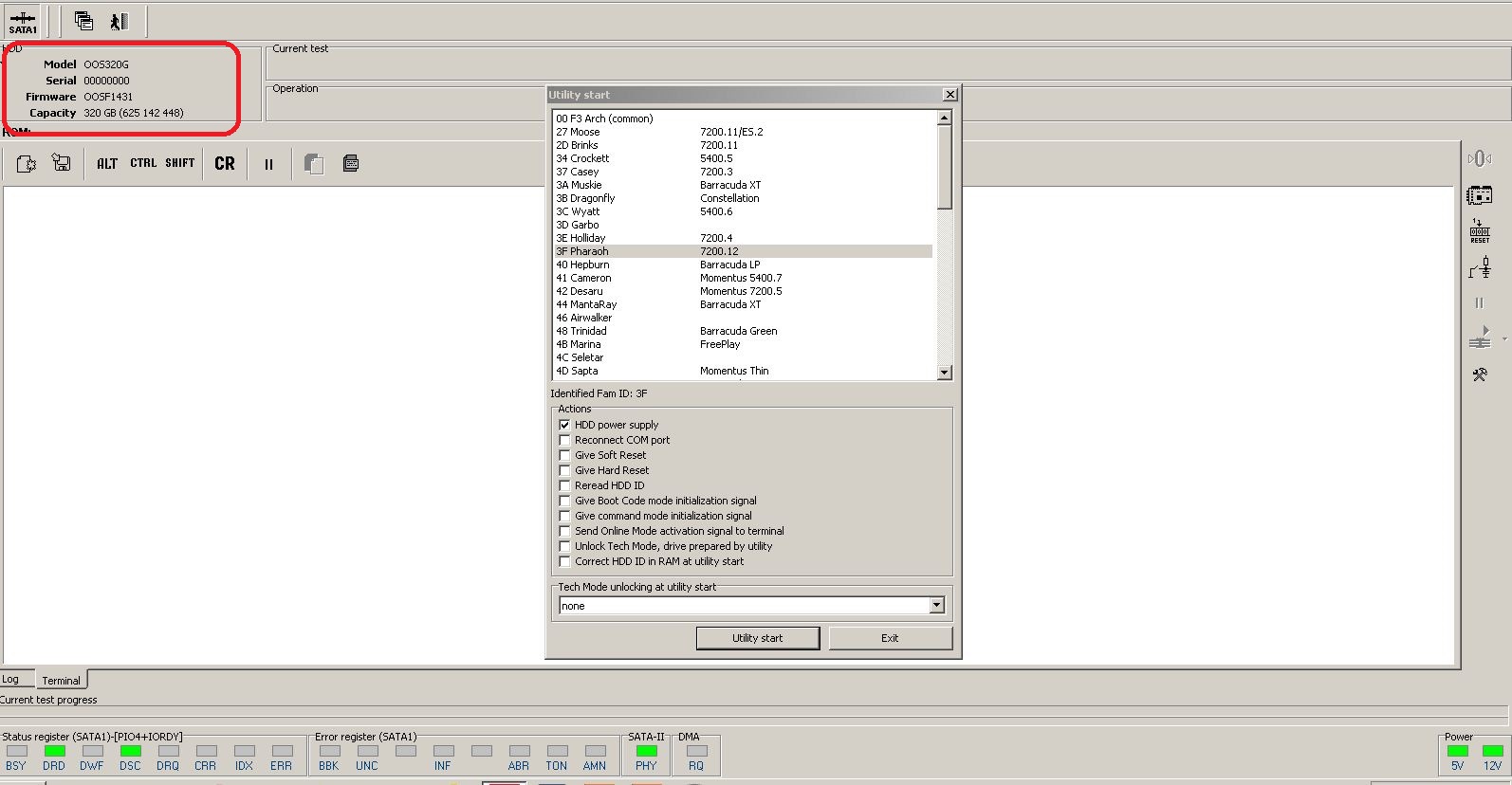Open Tech Mode unlocking dropdown
The width and height of the screenshot is (1512, 785).
pyautogui.click(x=937, y=605)
